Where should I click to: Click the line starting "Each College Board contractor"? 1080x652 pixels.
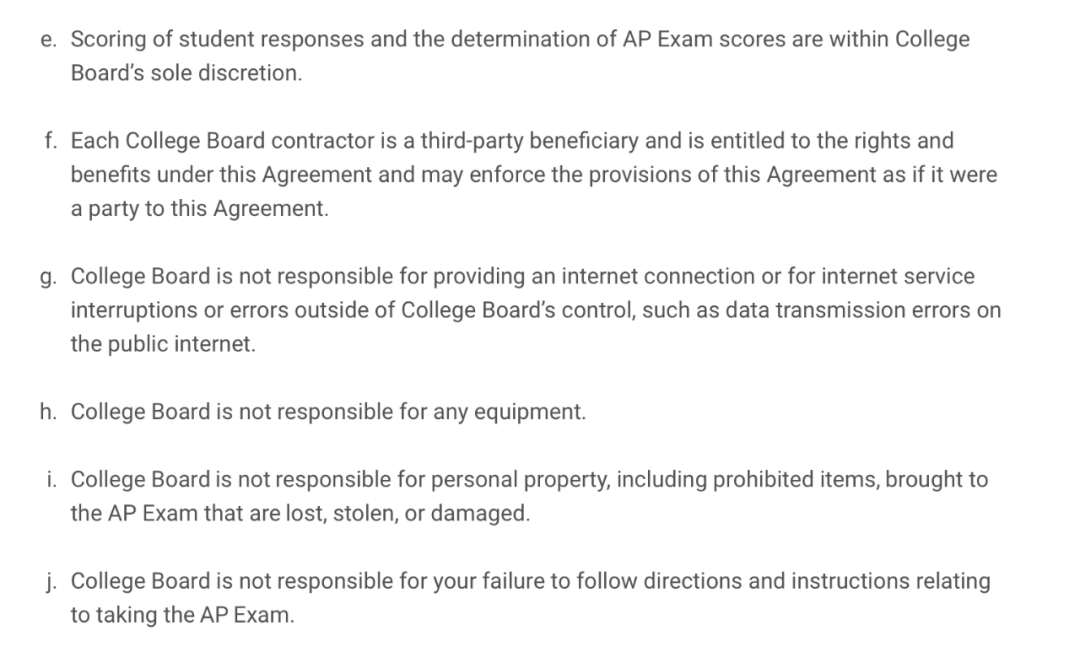click(512, 141)
